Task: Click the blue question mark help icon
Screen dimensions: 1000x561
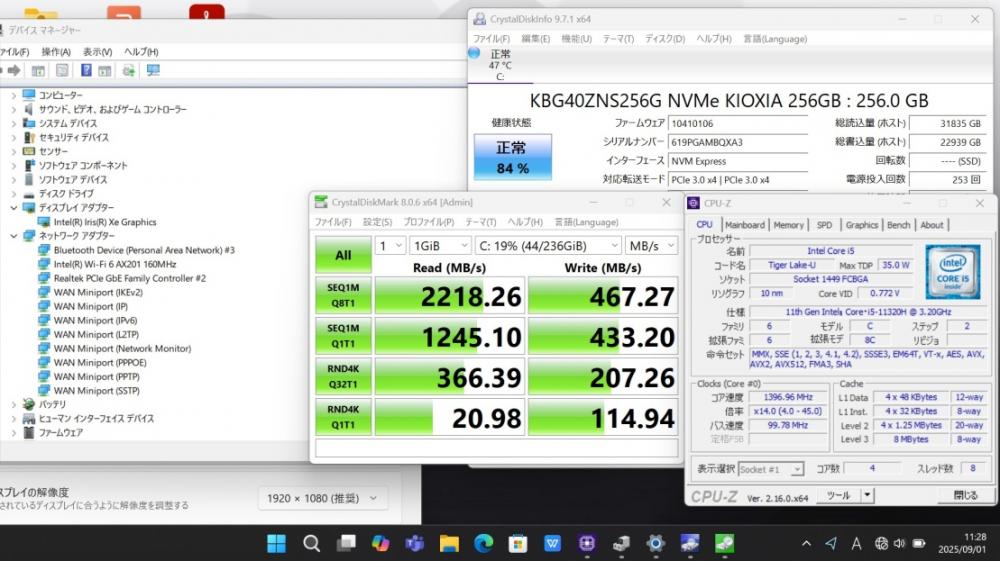Action: [x=86, y=70]
